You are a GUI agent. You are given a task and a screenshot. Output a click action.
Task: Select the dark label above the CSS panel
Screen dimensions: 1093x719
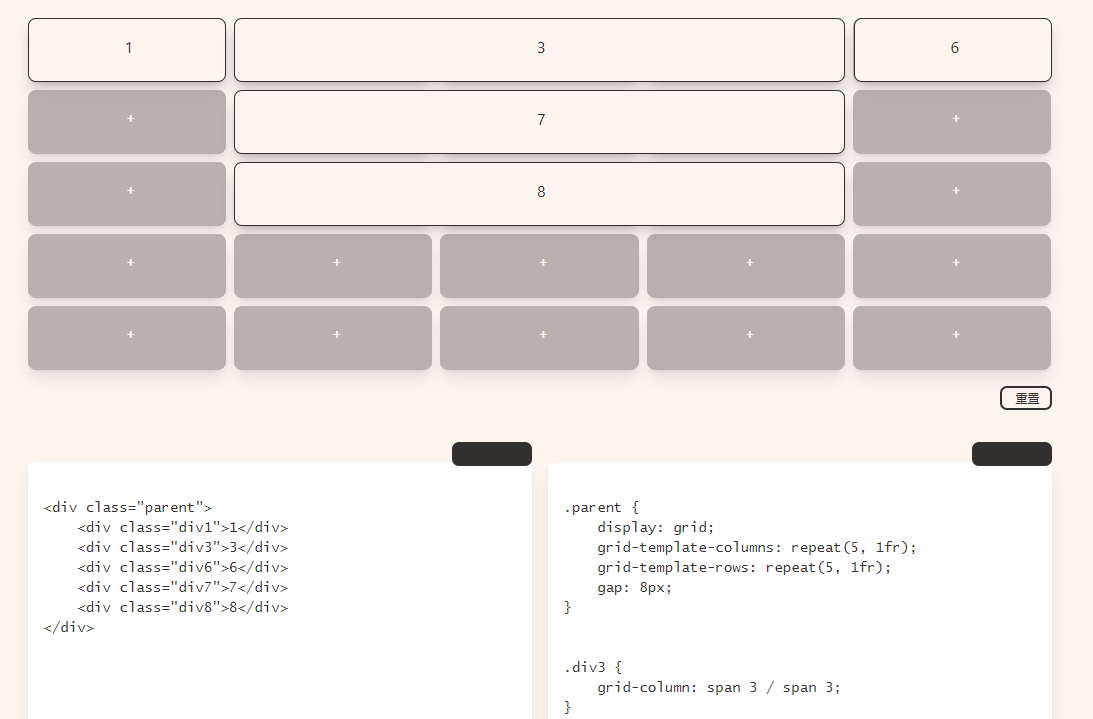click(1011, 453)
